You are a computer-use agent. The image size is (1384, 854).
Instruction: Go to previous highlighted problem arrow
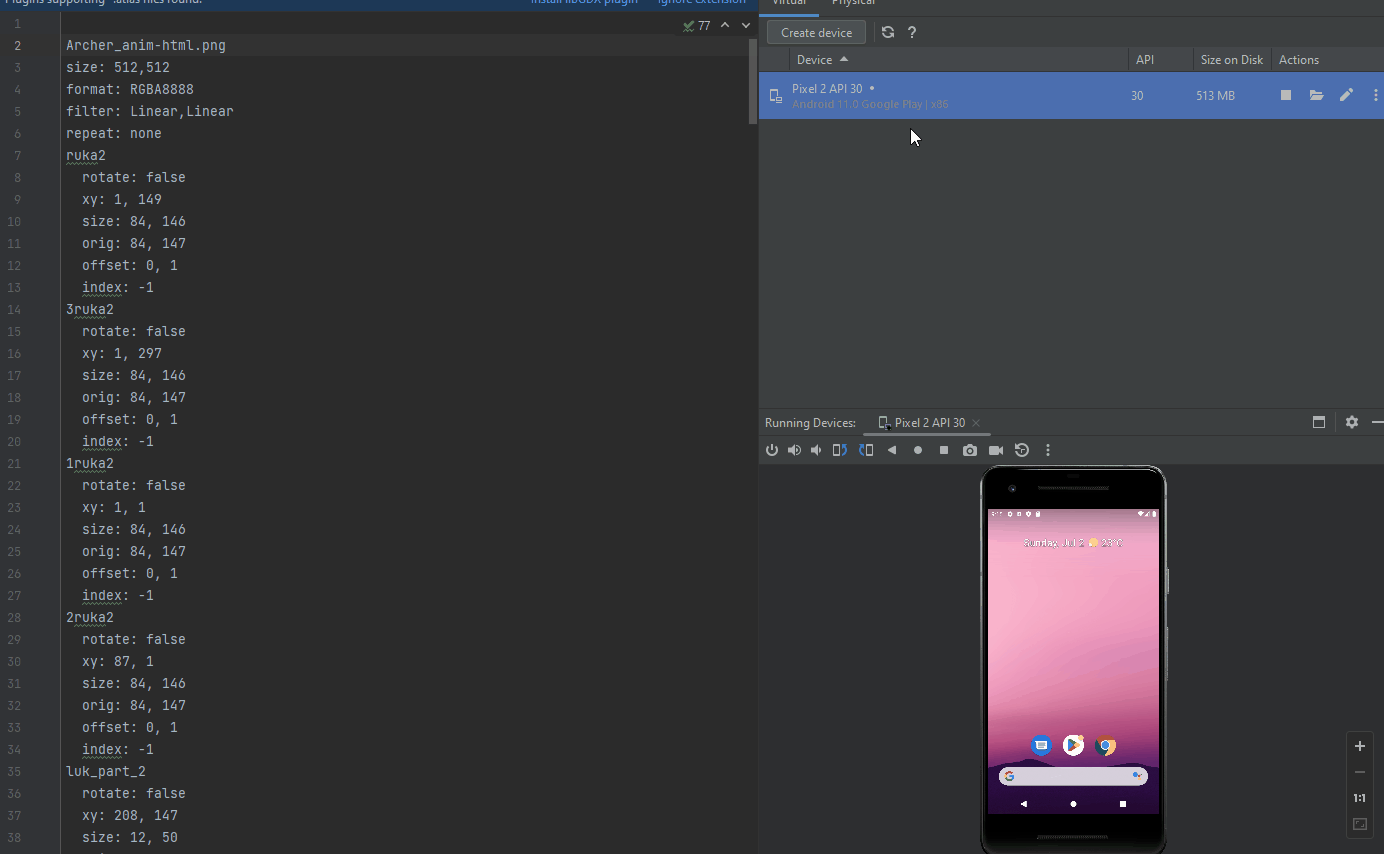tap(725, 25)
